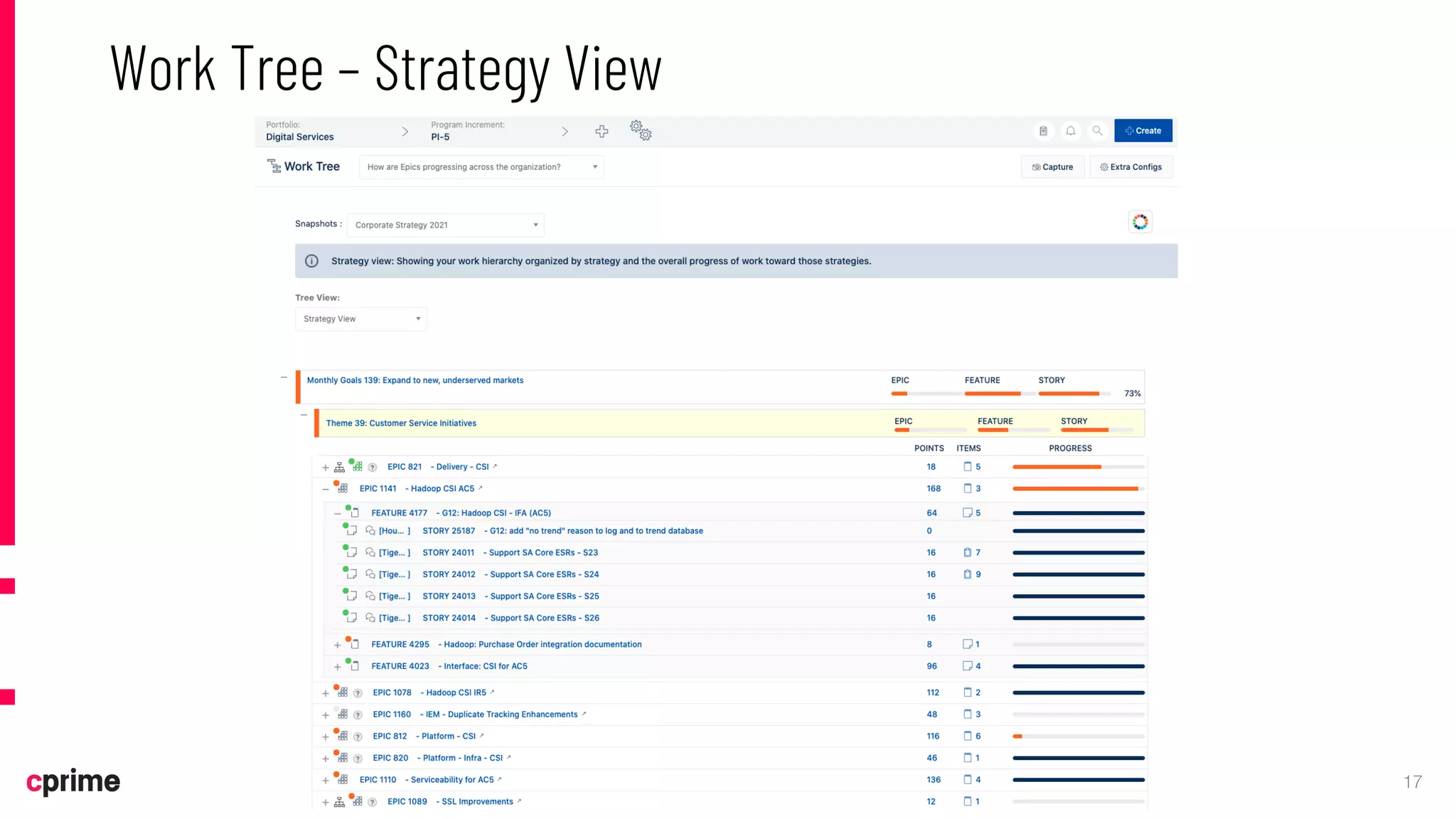Open external link arrow next to EPIC 1160
Image resolution: width=1456 pixels, height=819 pixels.
coord(584,714)
